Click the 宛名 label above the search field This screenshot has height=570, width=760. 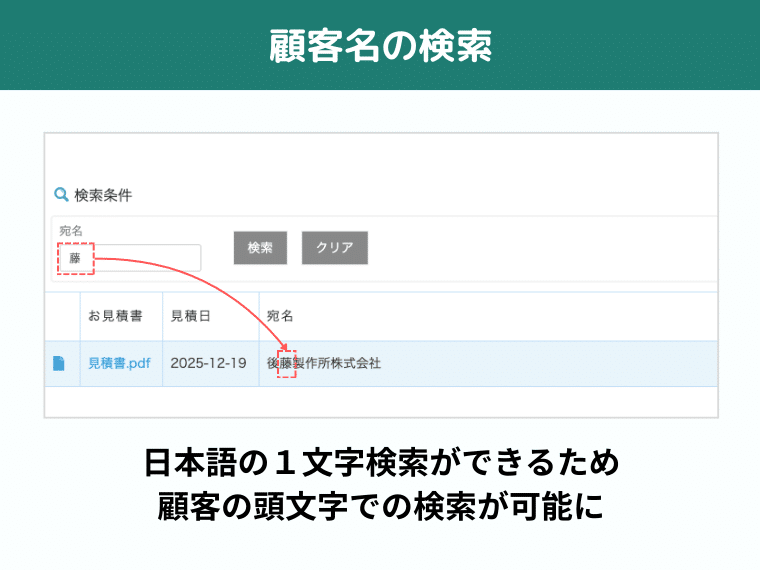click(x=71, y=230)
